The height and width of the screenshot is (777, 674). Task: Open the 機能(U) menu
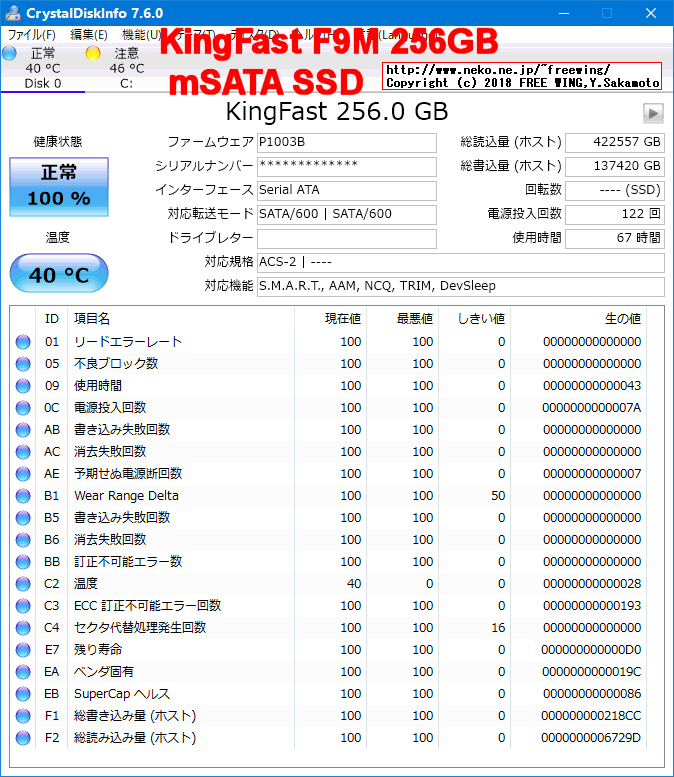point(141,35)
